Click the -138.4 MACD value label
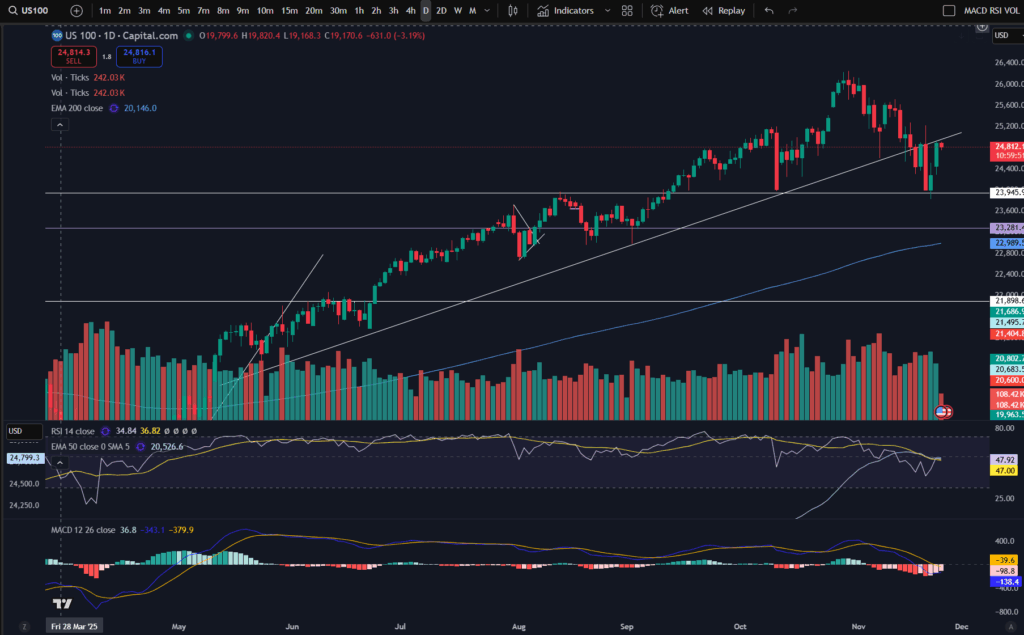The height and width of the screenshot is (635, 1024). pos(1006,581)
